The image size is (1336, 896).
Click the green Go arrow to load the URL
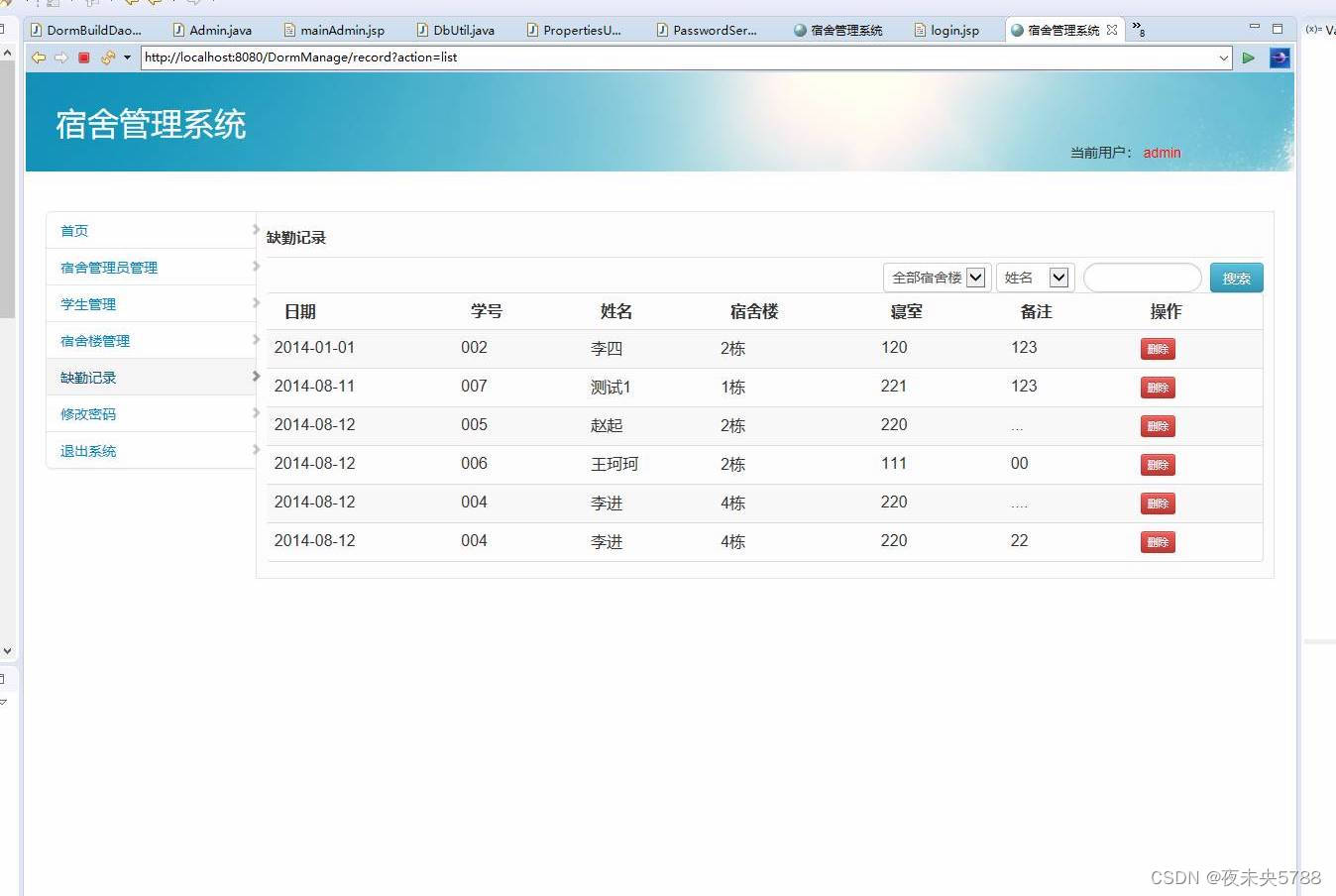click(1248, 57)
